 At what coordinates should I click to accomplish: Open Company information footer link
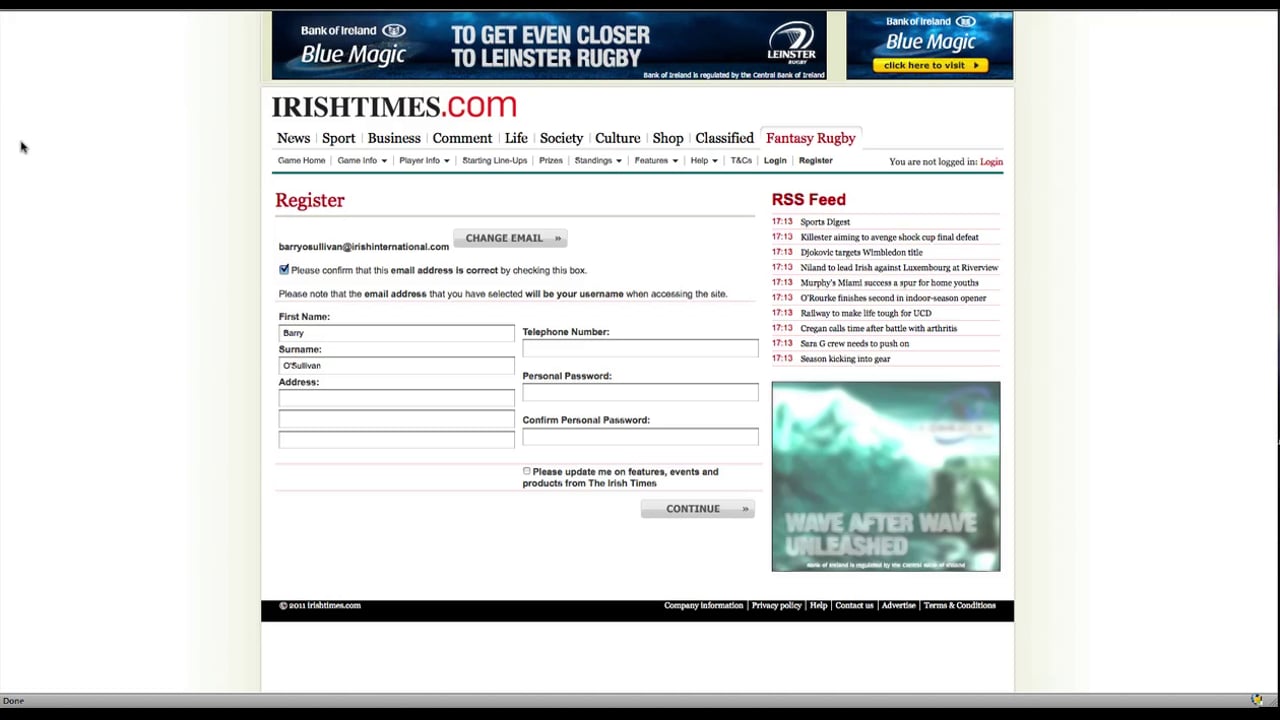[703, 605]
